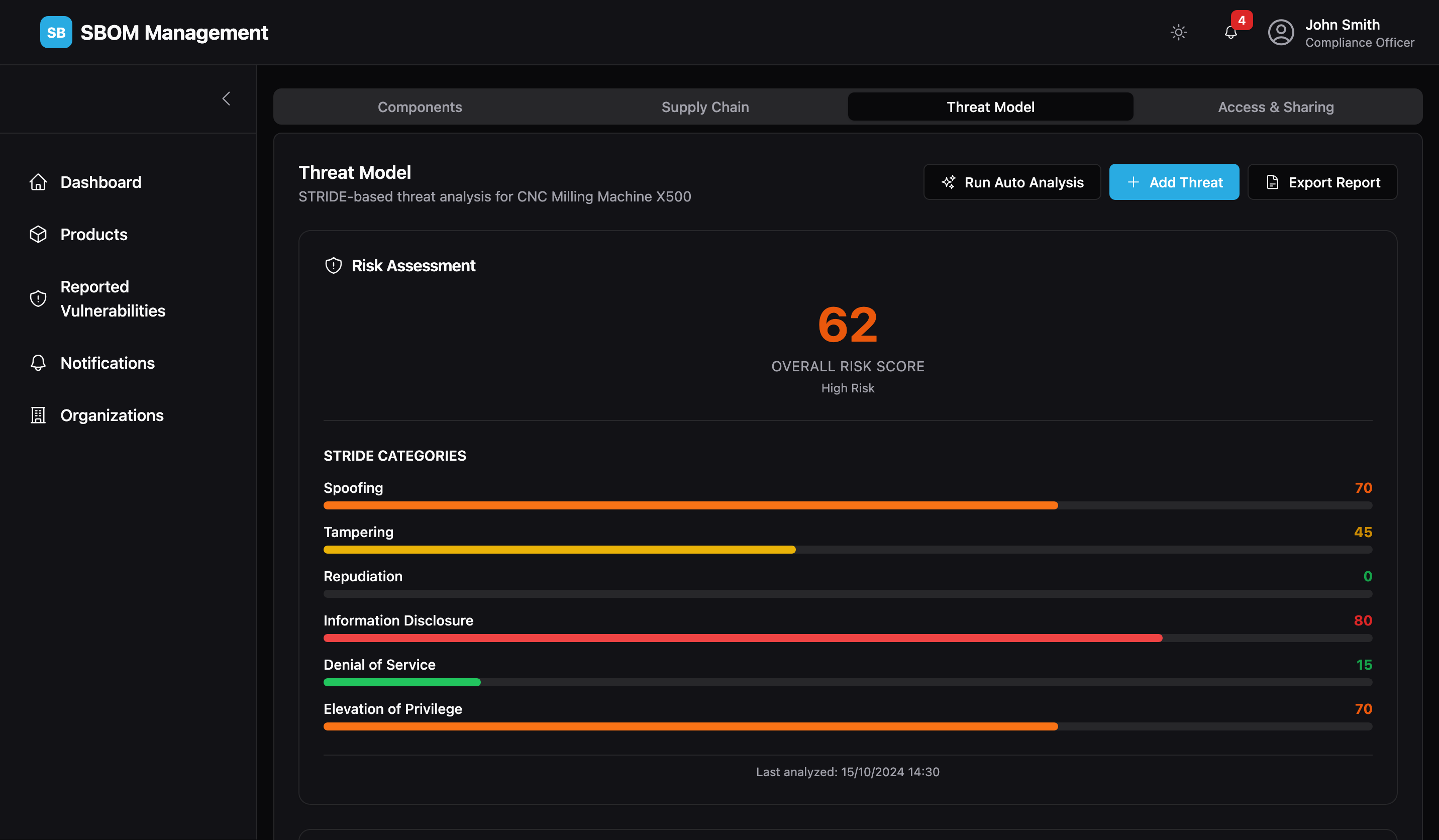Click the SB app logo
Viewport: 1439px width, 840px height.
pos(55,33)
